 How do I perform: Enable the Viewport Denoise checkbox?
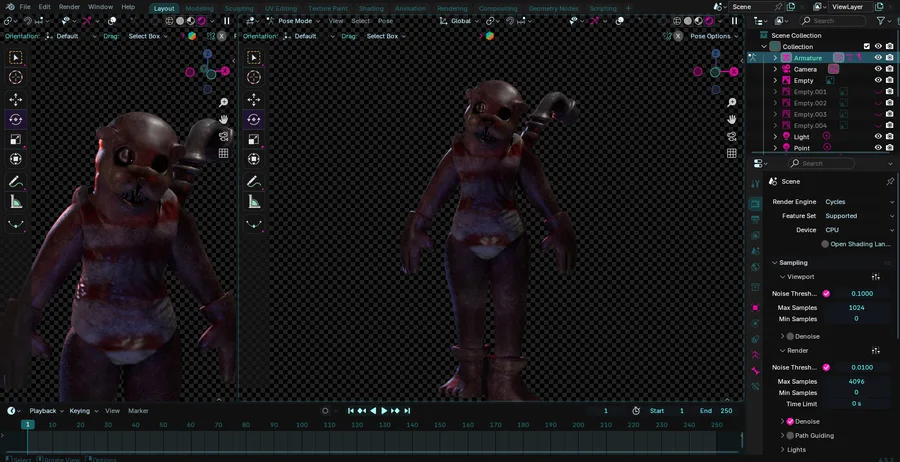(x=790, y=336)
